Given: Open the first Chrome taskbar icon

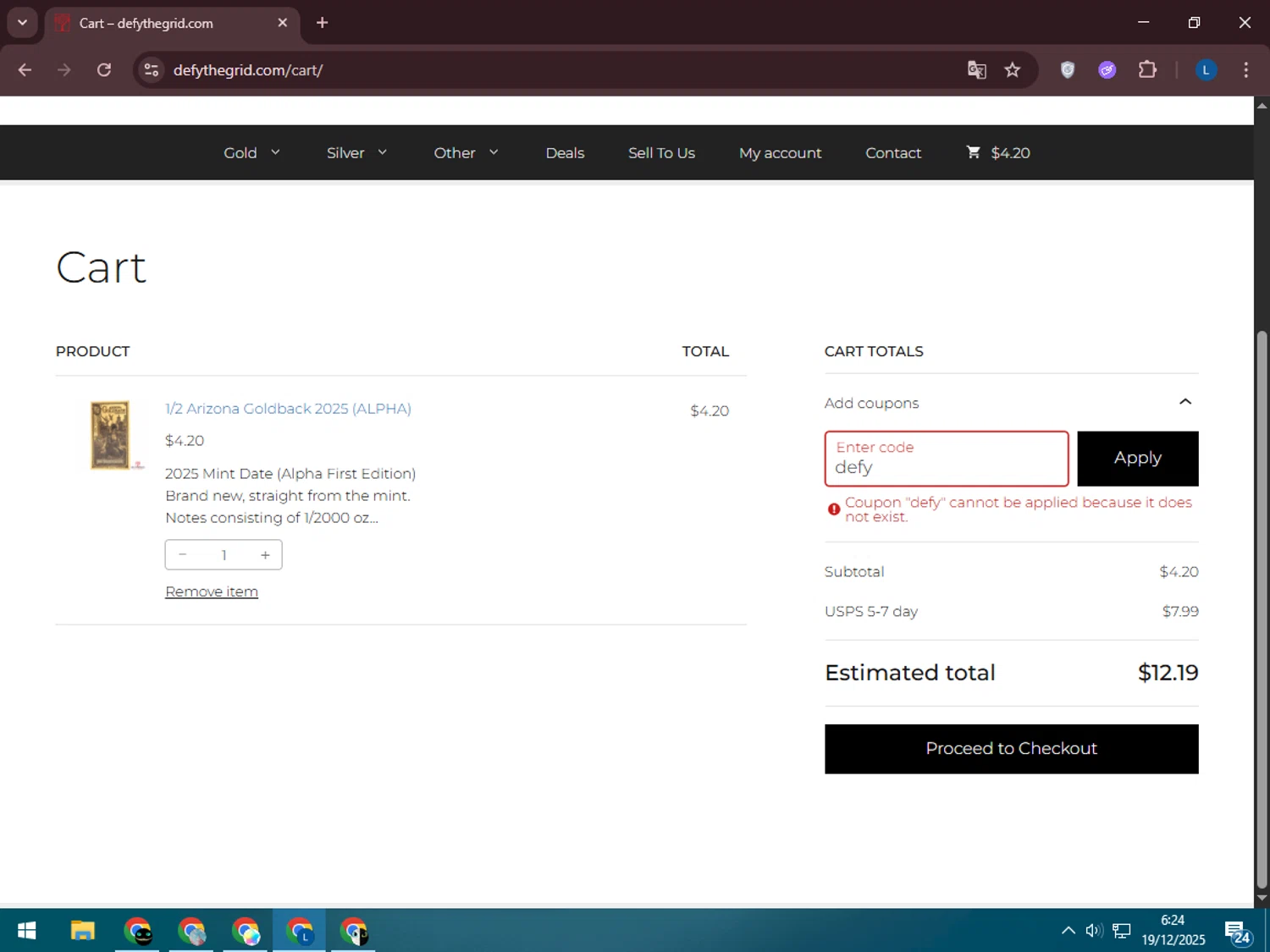Looking at the screenshot, I should click(x=137, y=931).
